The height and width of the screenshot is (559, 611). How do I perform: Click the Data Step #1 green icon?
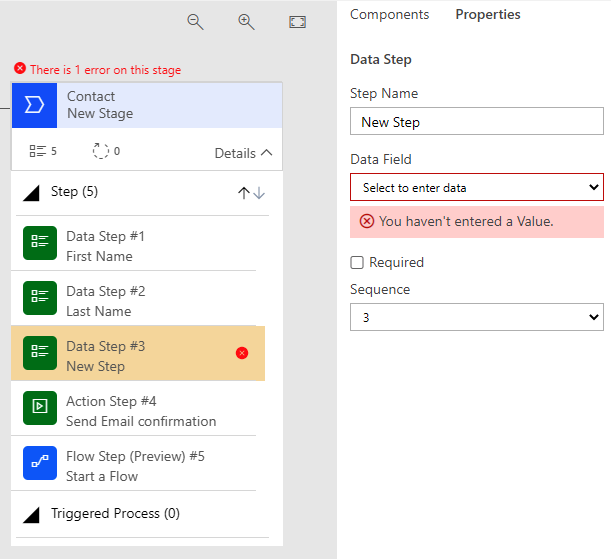coord(40,243)
